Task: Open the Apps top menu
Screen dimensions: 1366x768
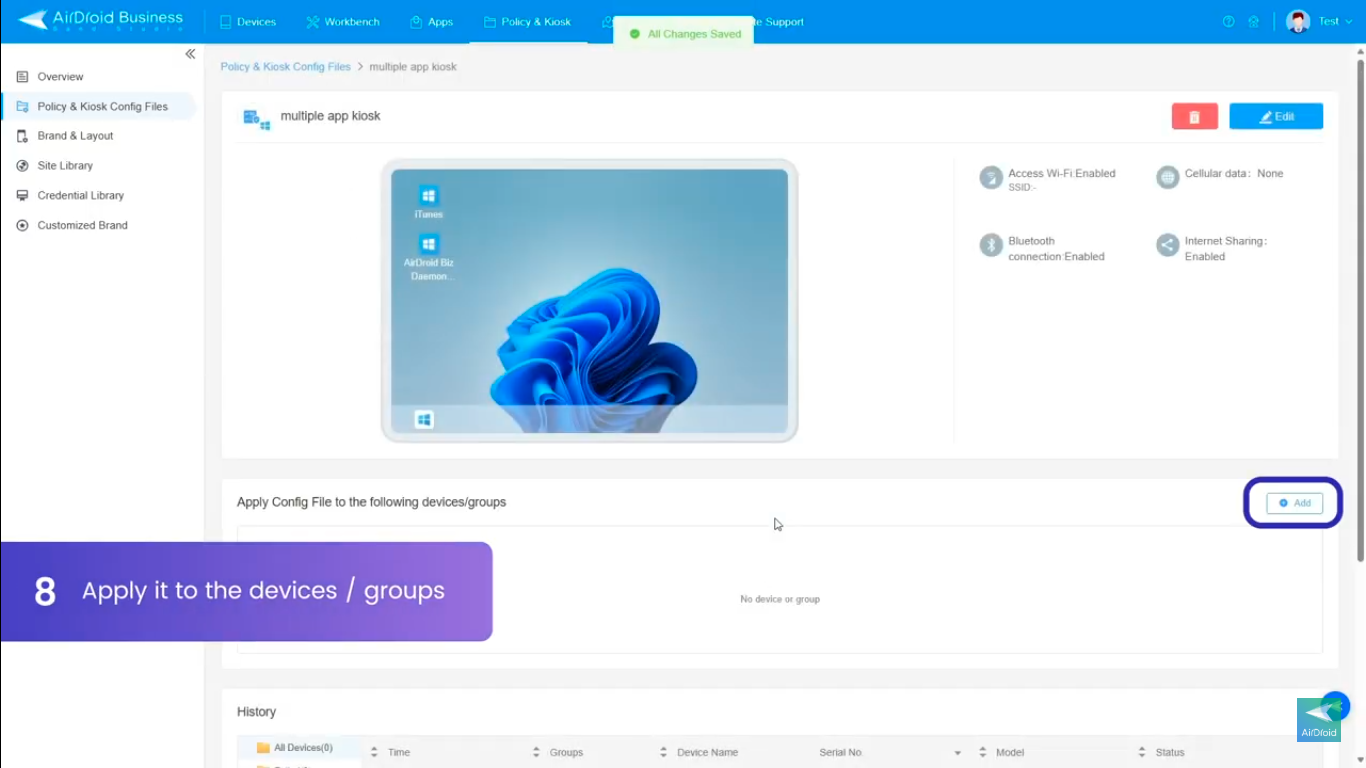Action: pyautogui.click(x=432, y=22)
